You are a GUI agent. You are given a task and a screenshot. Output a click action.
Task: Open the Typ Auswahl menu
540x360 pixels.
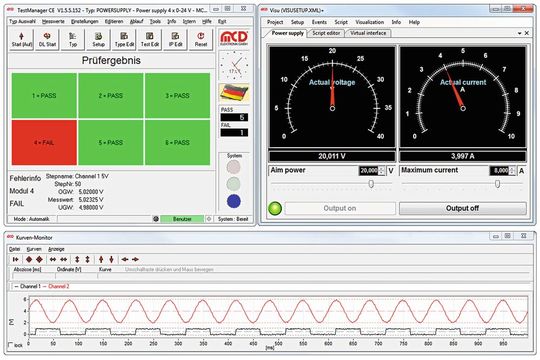[22, 21]
